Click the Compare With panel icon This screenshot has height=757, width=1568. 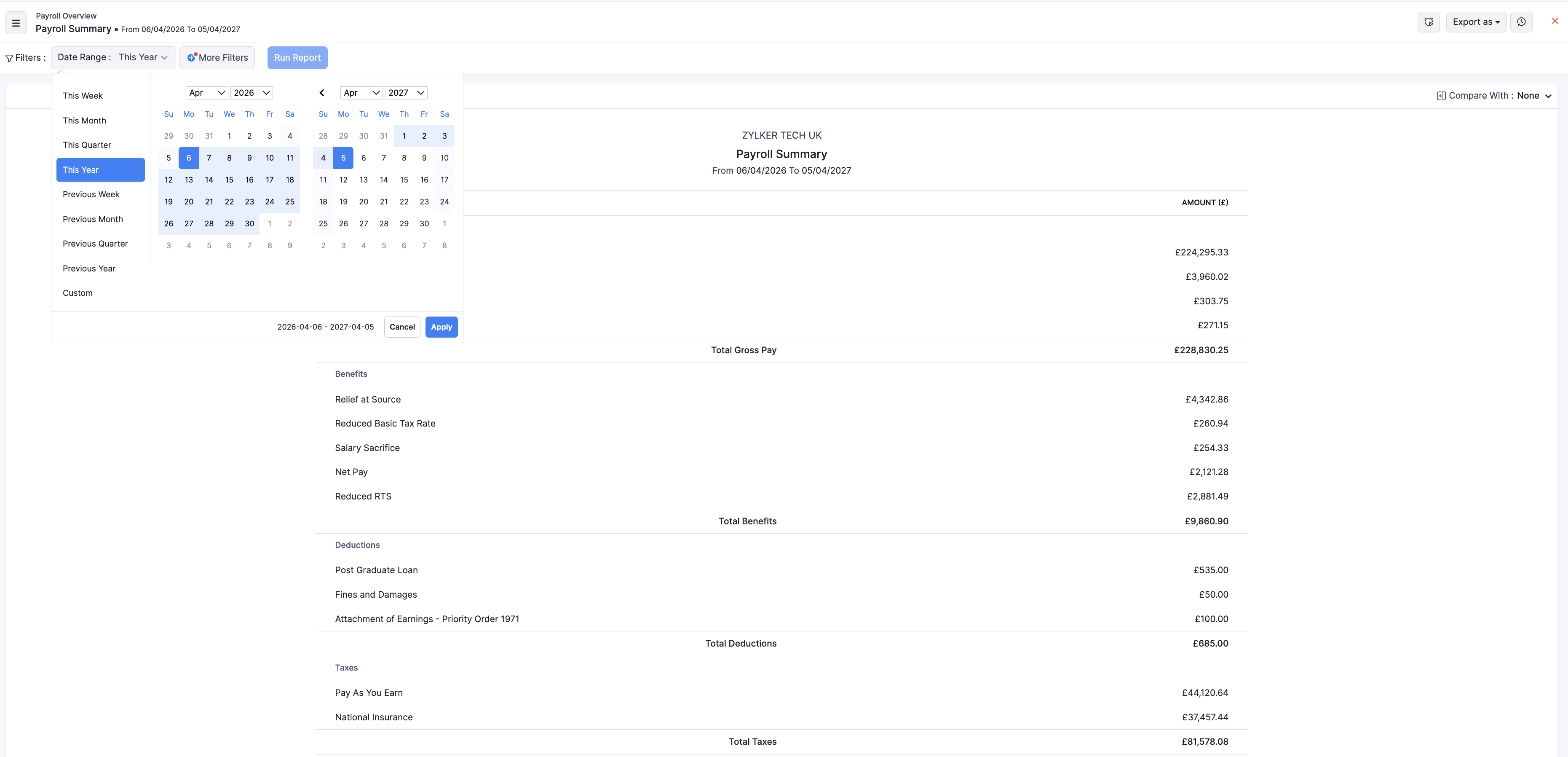pos(1441,96)
